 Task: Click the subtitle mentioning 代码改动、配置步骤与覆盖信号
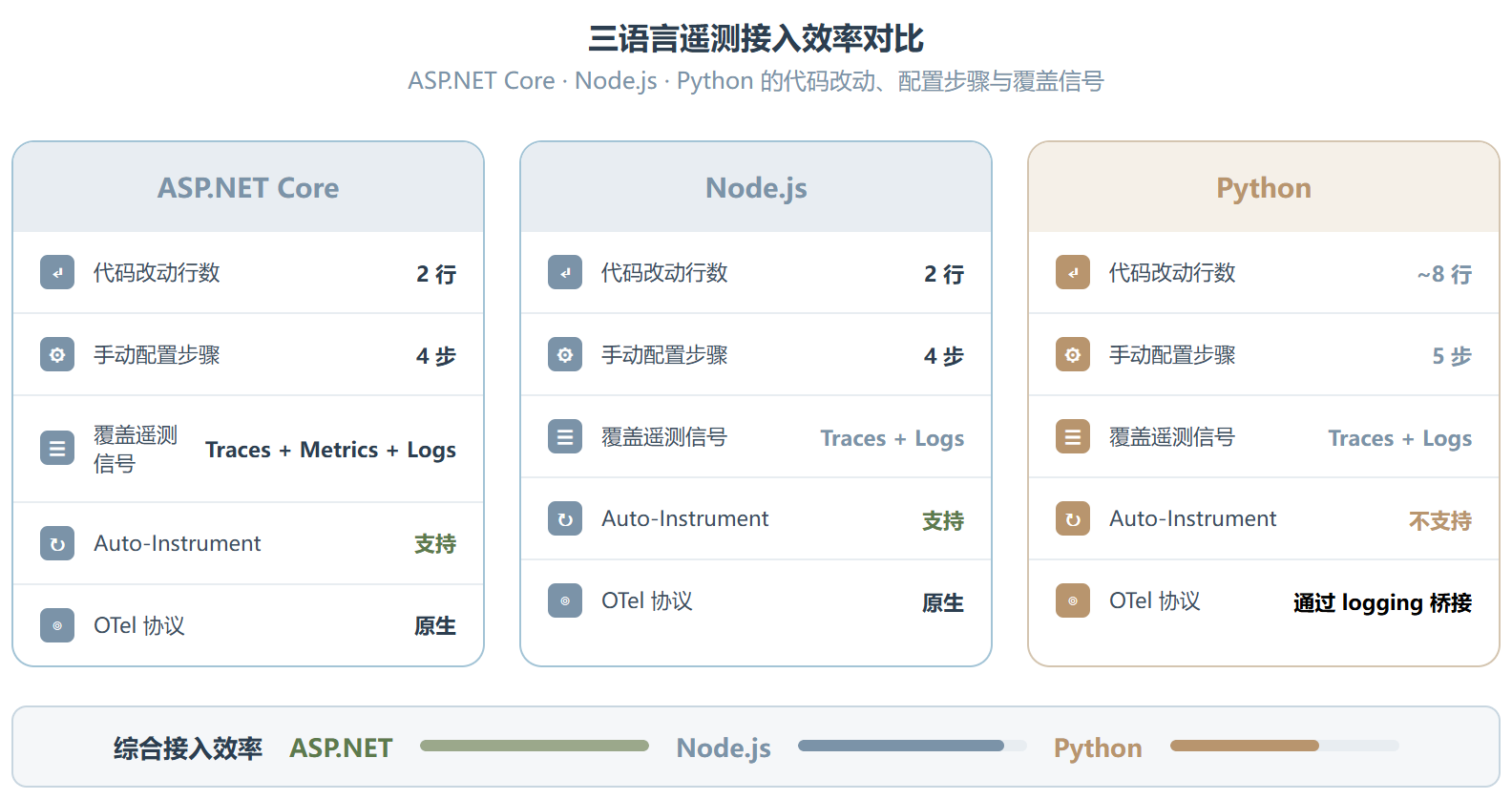756,81
